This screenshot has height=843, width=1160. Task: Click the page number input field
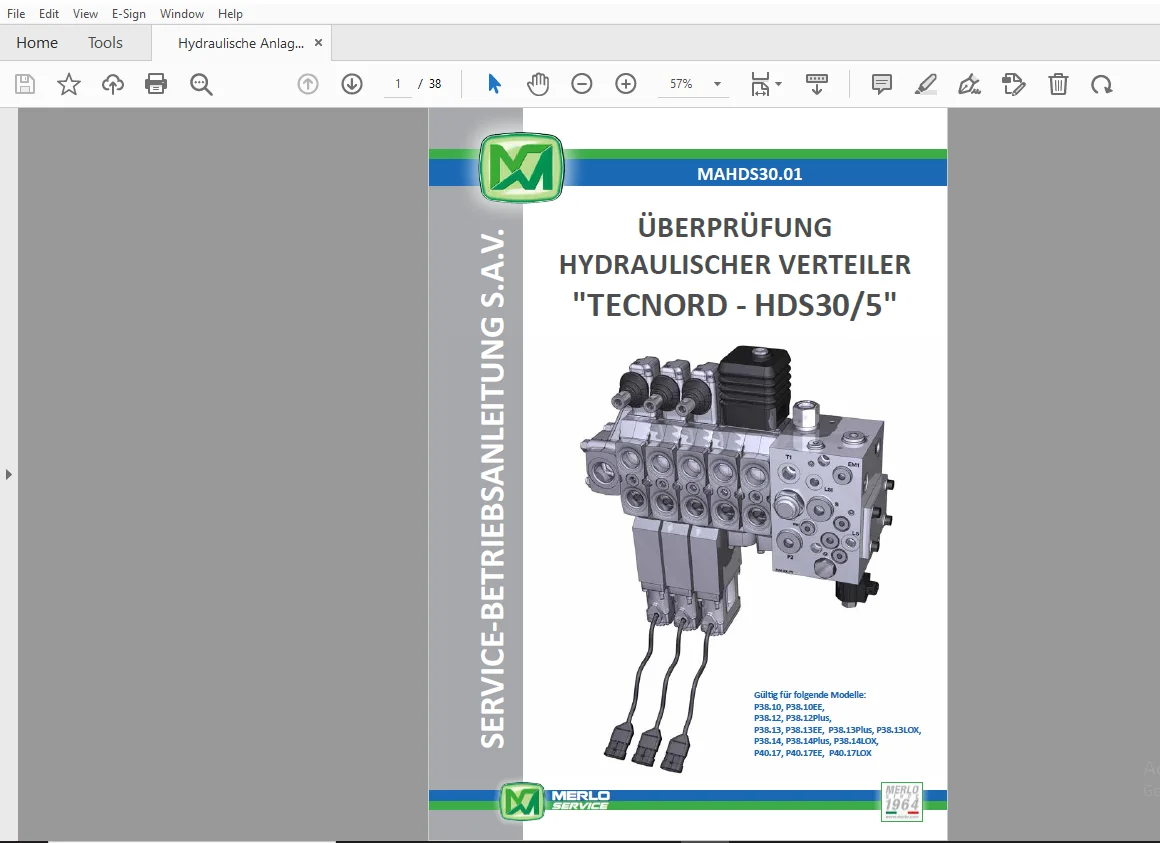pos(398,84)
